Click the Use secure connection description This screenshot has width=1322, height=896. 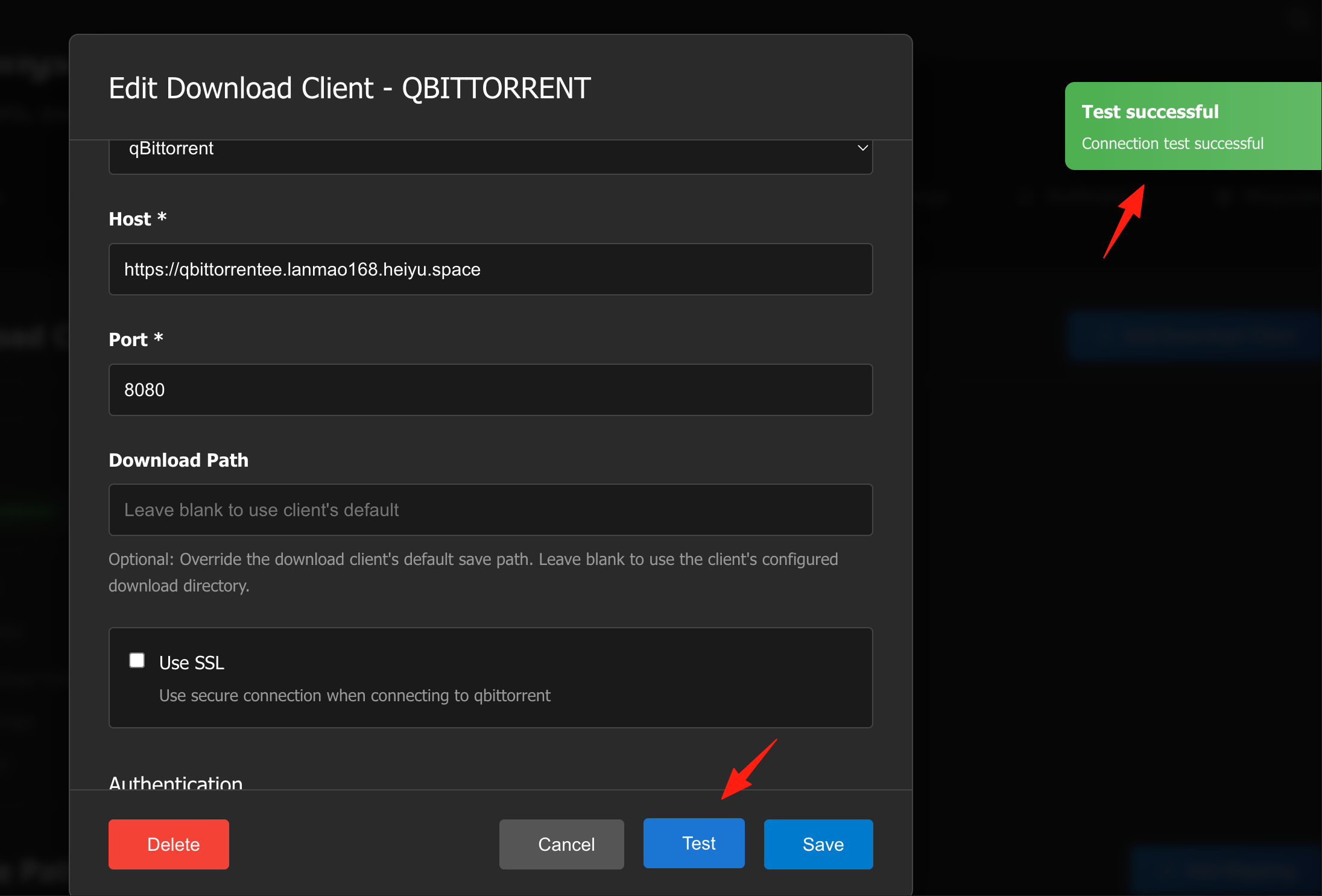(x=355, y=696)
